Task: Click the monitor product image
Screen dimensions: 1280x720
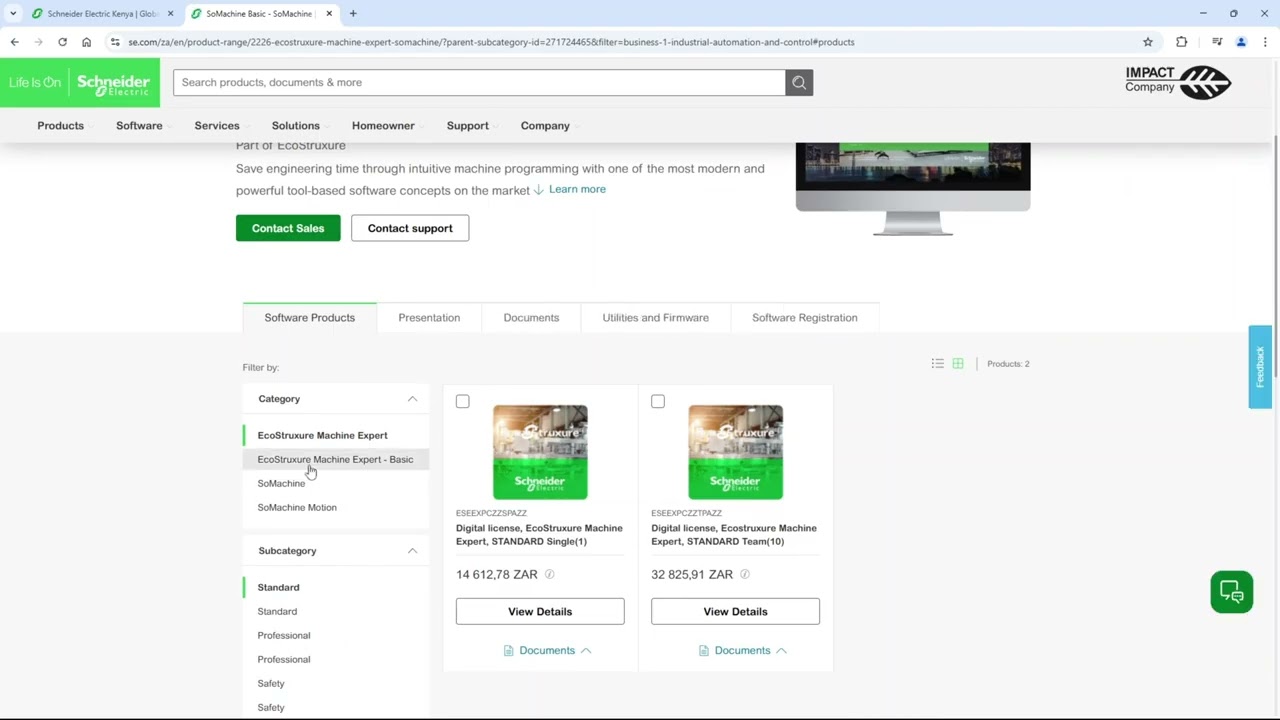Action: pyautogui.click(x=913, y=189)
